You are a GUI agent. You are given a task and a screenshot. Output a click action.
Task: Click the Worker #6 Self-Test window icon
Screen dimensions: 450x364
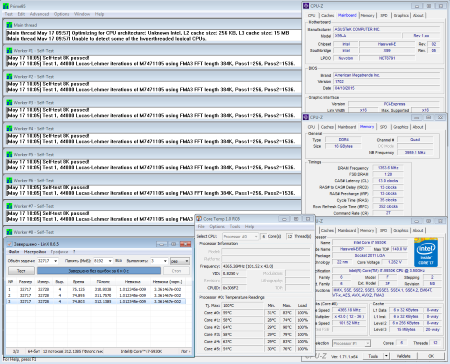click(x=9, y=180)
